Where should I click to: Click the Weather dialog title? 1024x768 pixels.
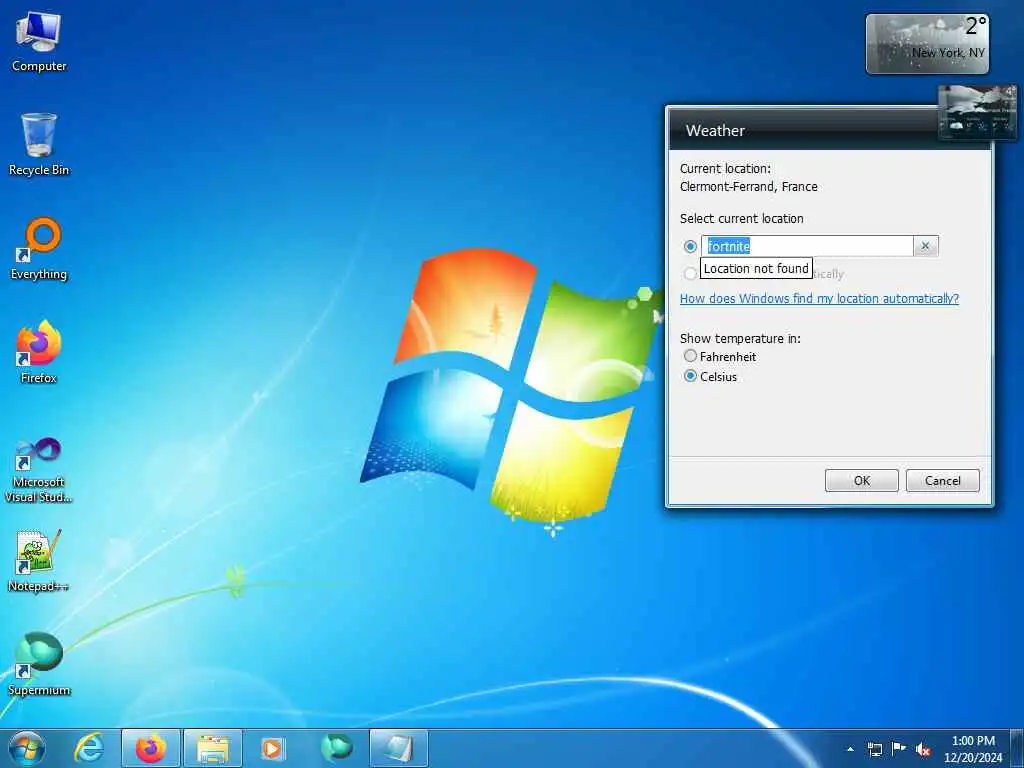click(715, 131)
